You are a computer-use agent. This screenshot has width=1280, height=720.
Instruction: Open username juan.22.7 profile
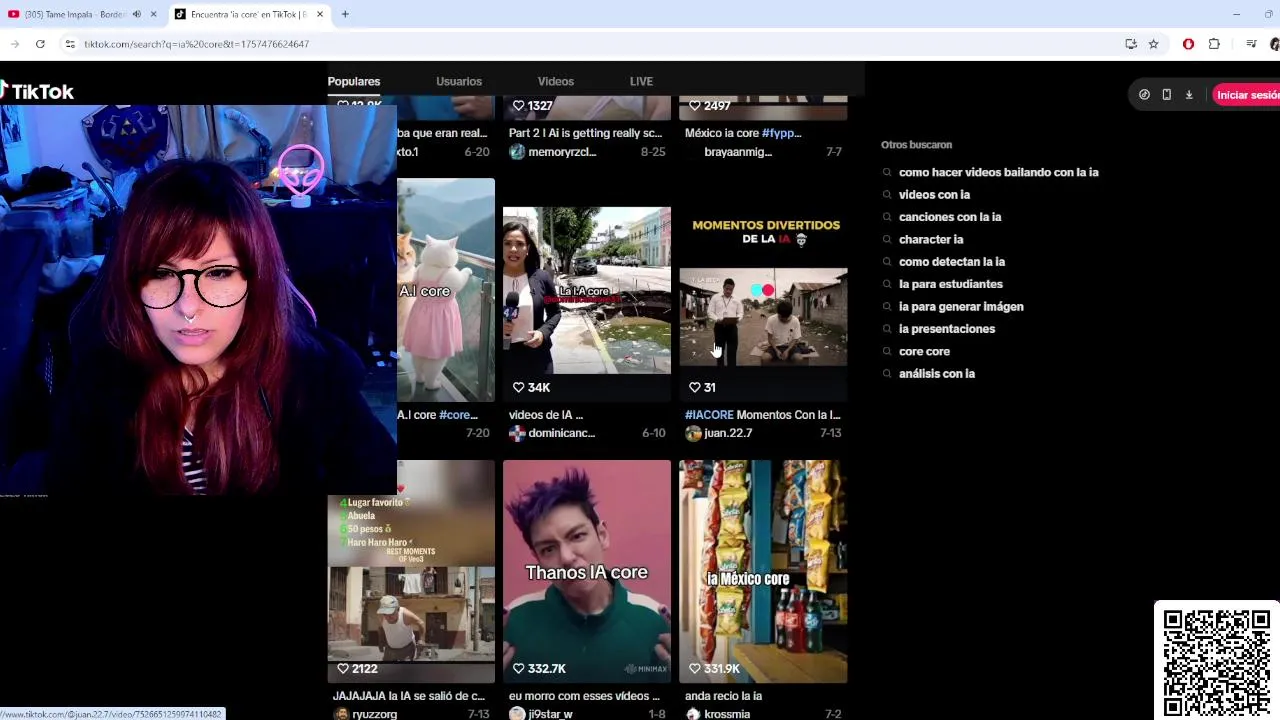(728, 433)
